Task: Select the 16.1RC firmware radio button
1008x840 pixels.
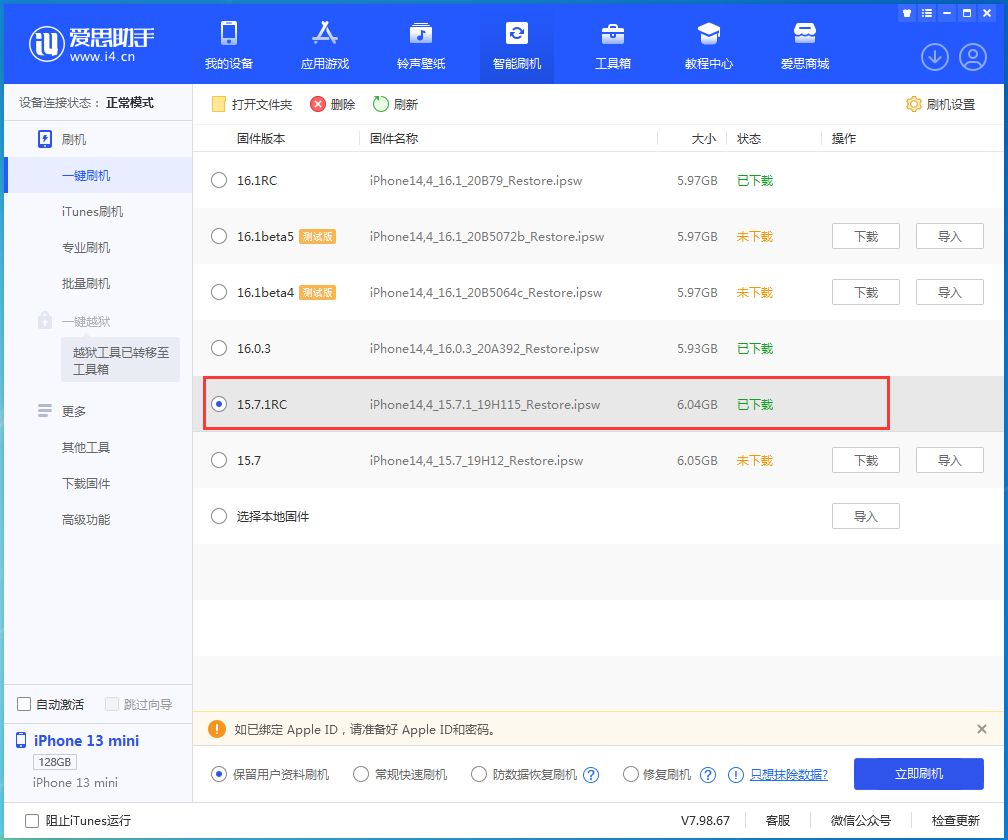Action: pos(219,180)
